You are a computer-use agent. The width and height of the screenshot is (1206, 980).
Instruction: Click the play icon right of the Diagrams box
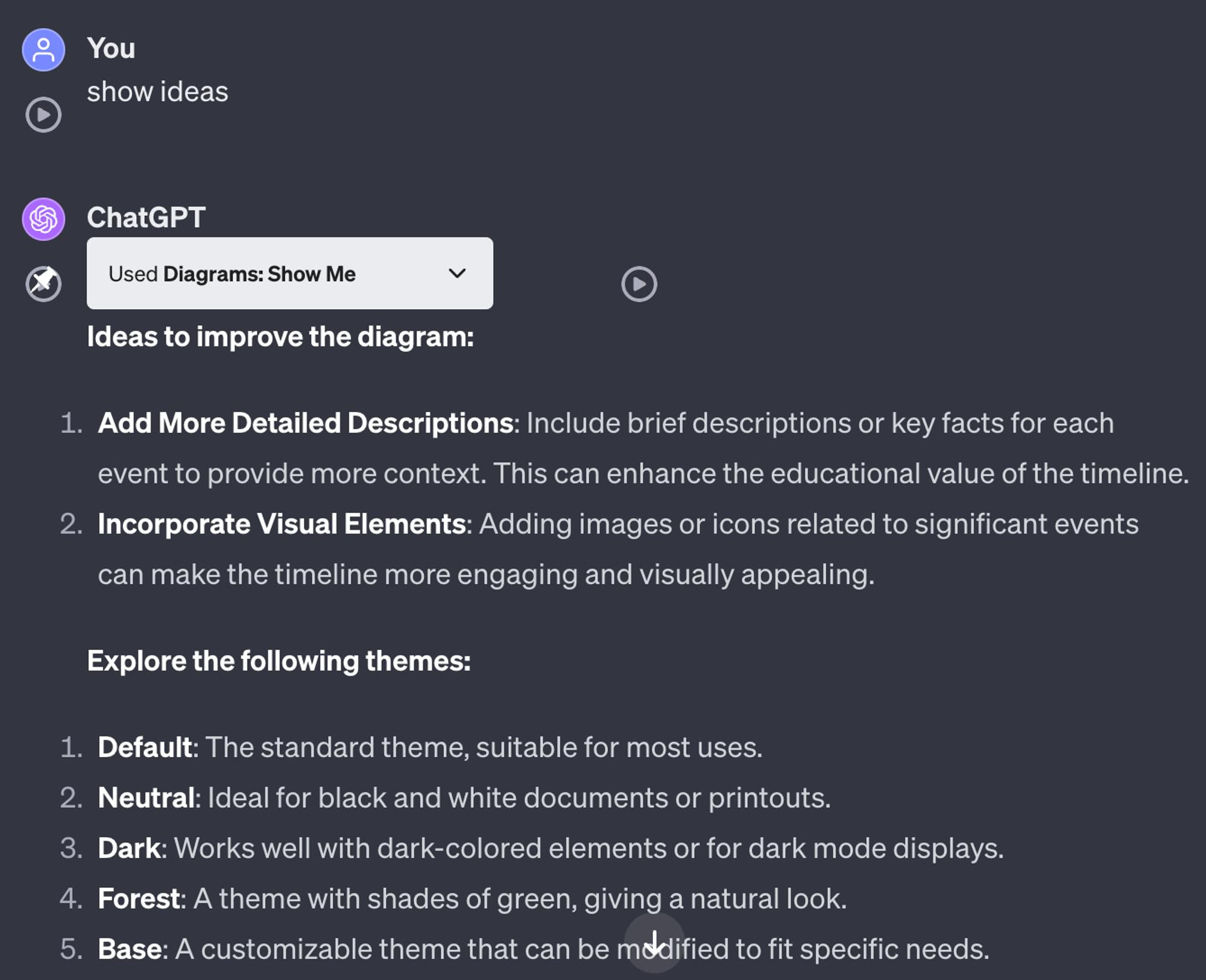639,284
